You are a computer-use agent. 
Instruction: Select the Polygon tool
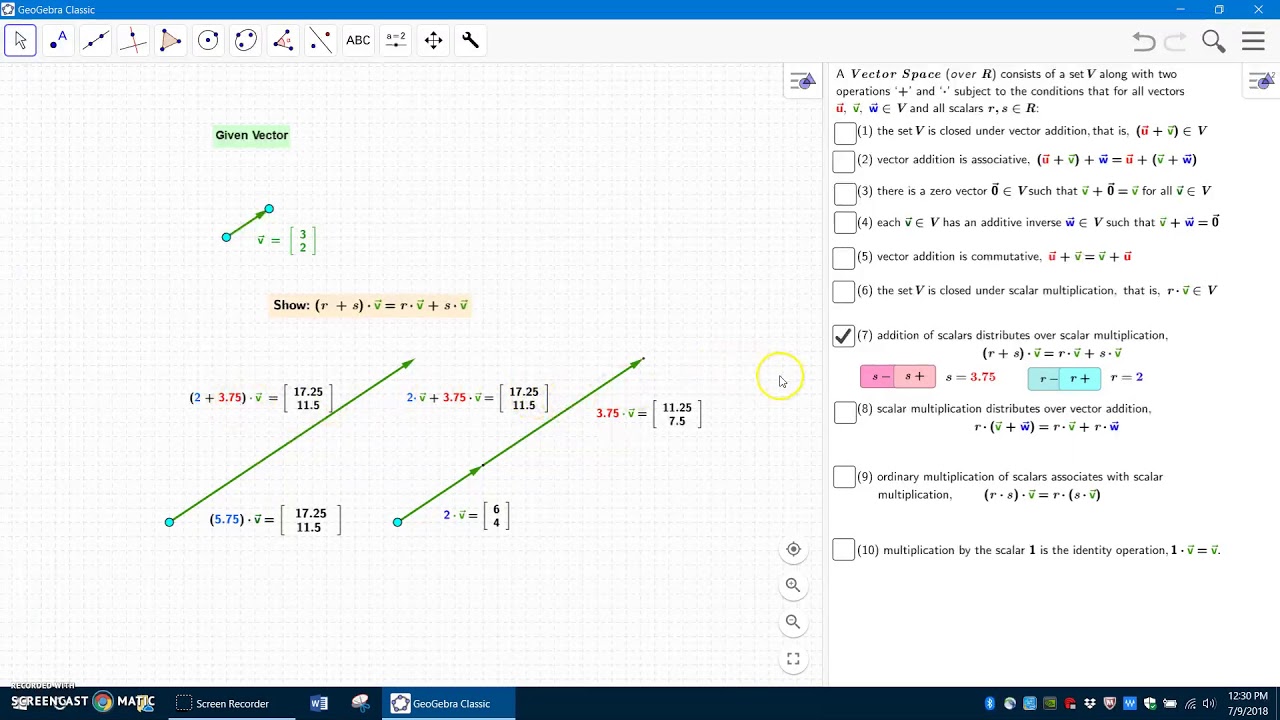[x=170, y=40]
